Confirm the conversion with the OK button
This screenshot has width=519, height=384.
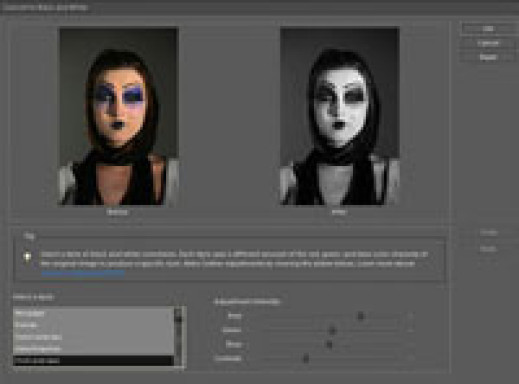coord(488,29)
